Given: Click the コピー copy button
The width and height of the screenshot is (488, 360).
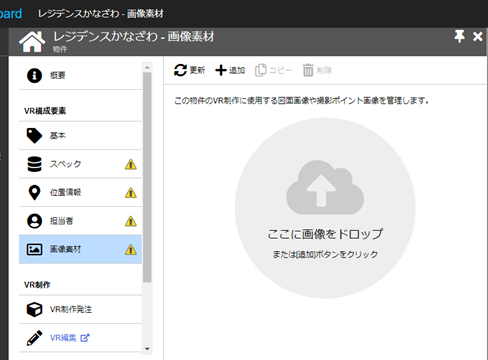Looking at the screenshot, I should [273, 70].
